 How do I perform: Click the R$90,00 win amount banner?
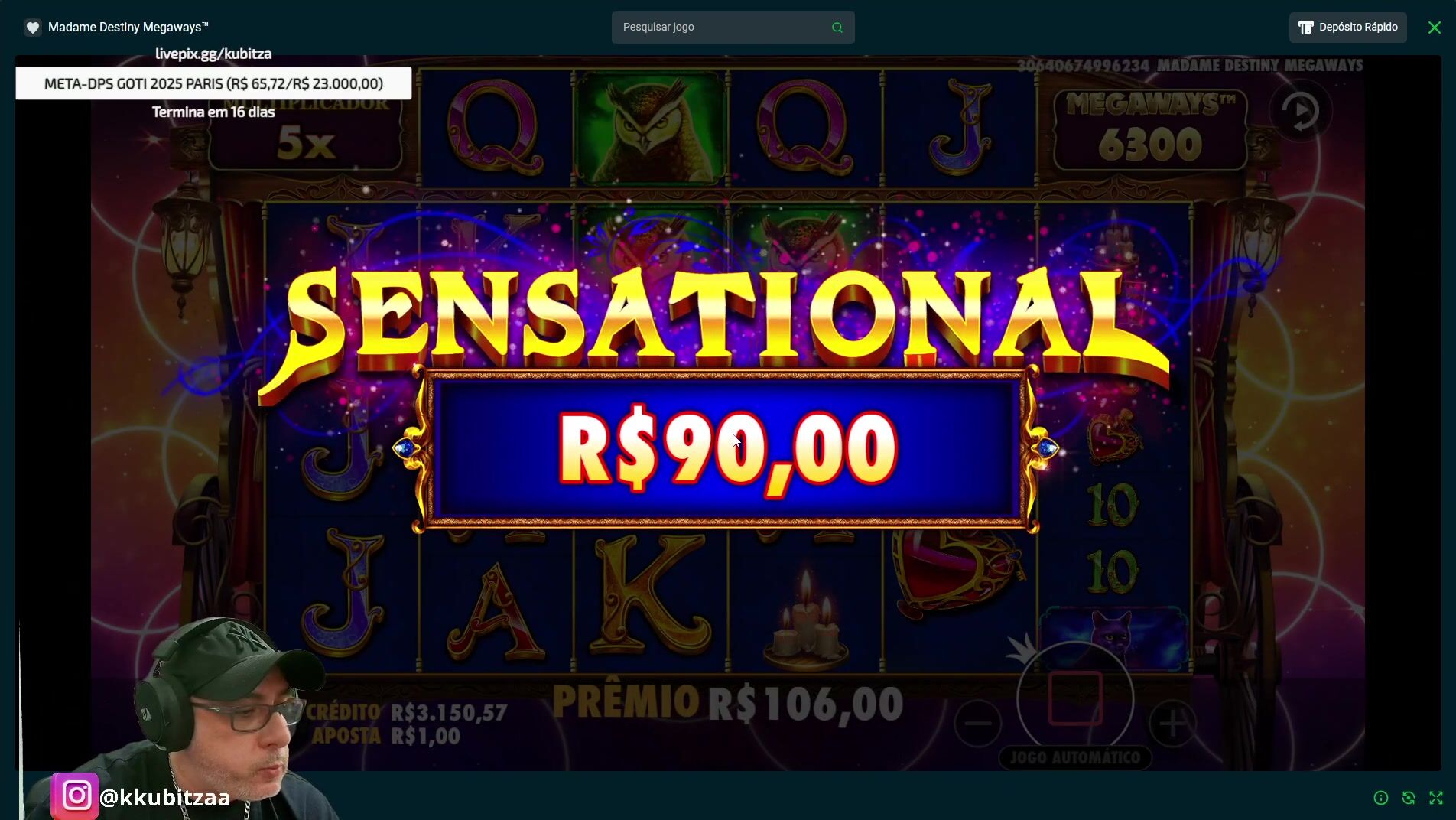coord(726,449)
